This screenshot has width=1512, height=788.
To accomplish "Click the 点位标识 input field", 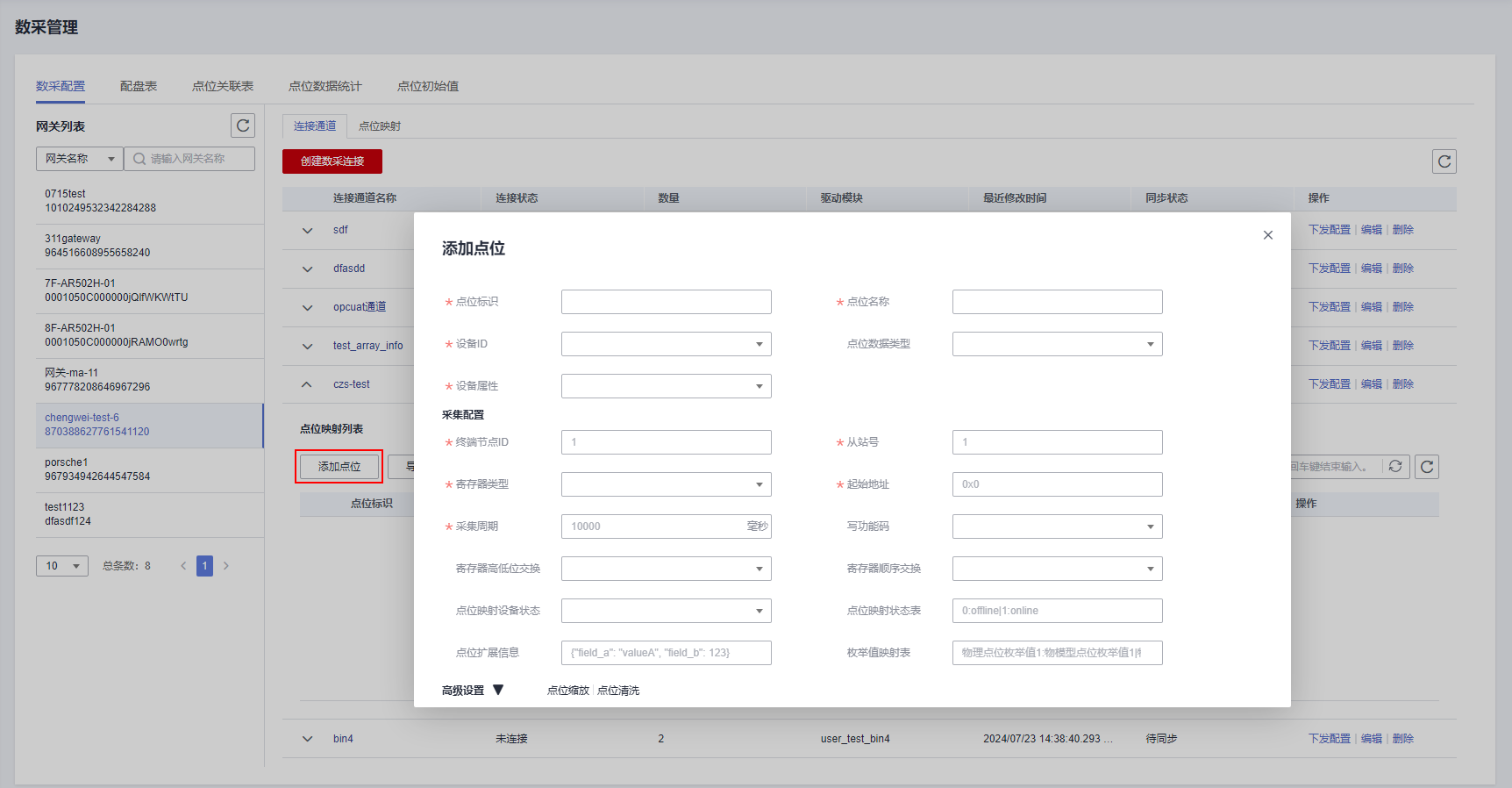I will click(x=666, y=302).
